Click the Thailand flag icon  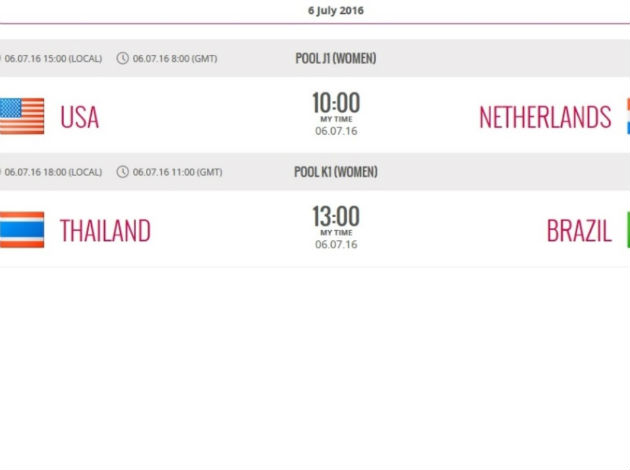point(22,230)
